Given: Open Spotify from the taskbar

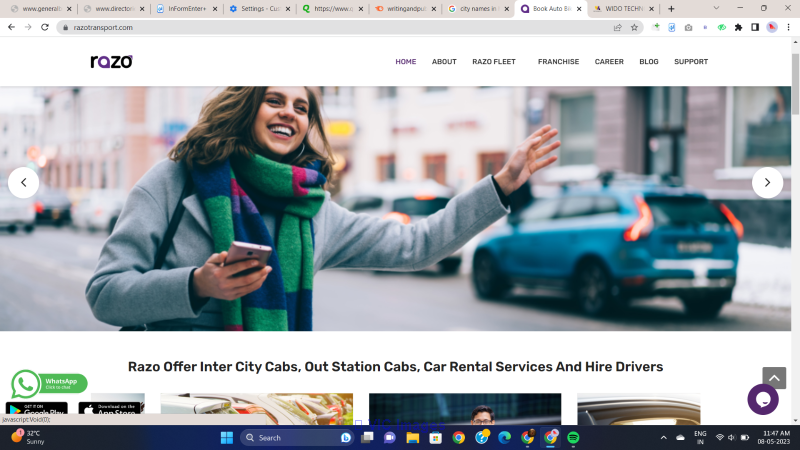Looking at the screenshot, I should coord(573,438).
